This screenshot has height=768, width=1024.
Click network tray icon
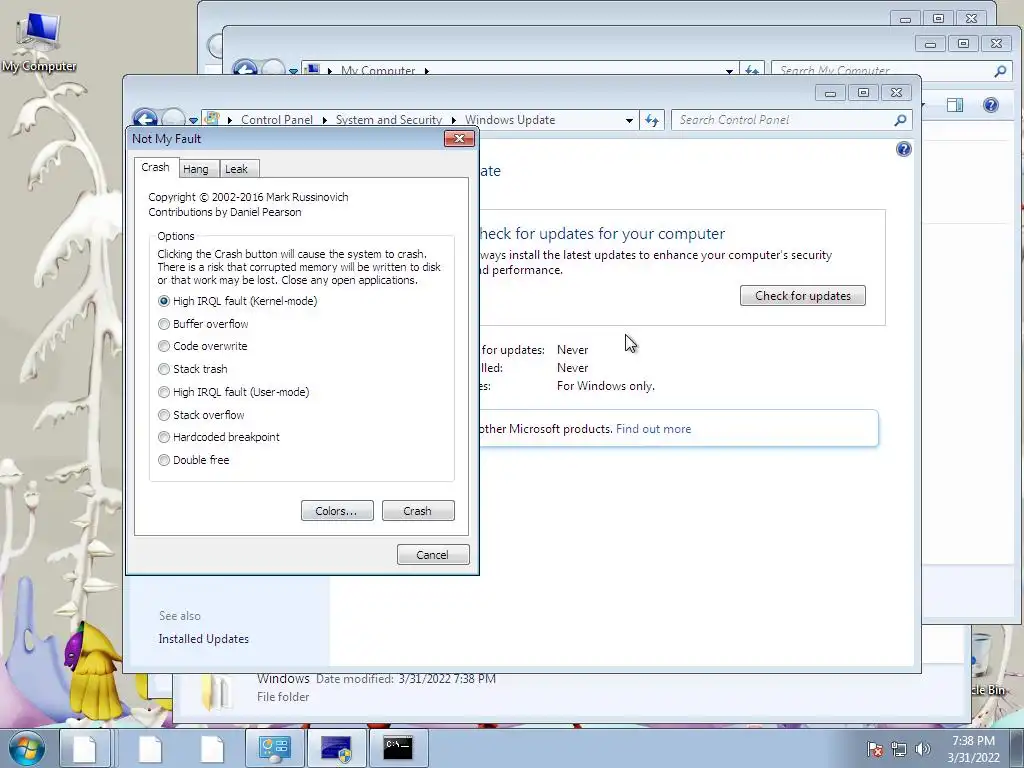click(899, 750)
